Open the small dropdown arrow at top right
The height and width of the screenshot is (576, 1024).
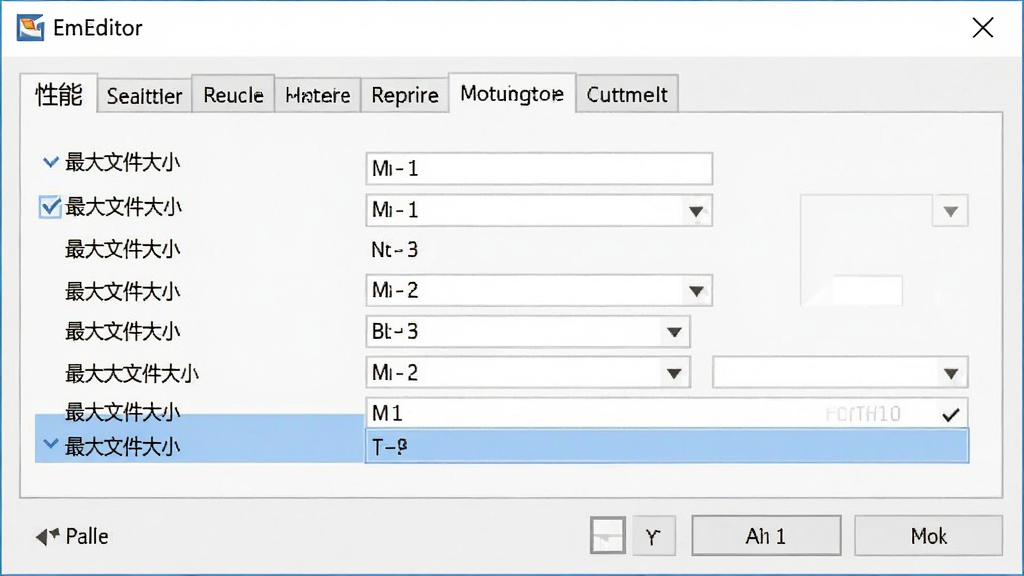click(x=951, y=212)
